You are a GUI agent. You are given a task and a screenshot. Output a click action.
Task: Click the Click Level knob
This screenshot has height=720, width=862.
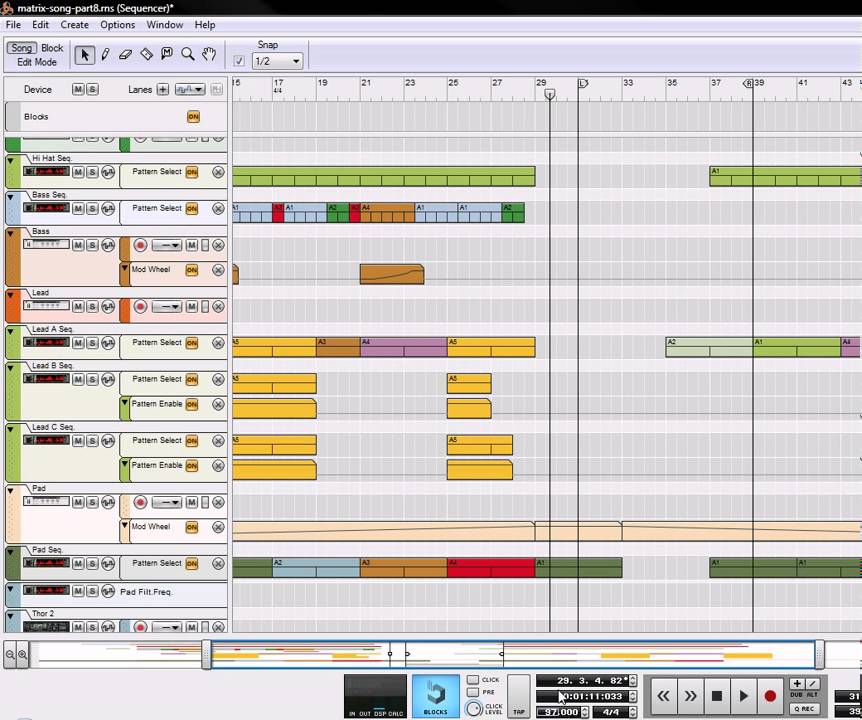coord(473,708)
